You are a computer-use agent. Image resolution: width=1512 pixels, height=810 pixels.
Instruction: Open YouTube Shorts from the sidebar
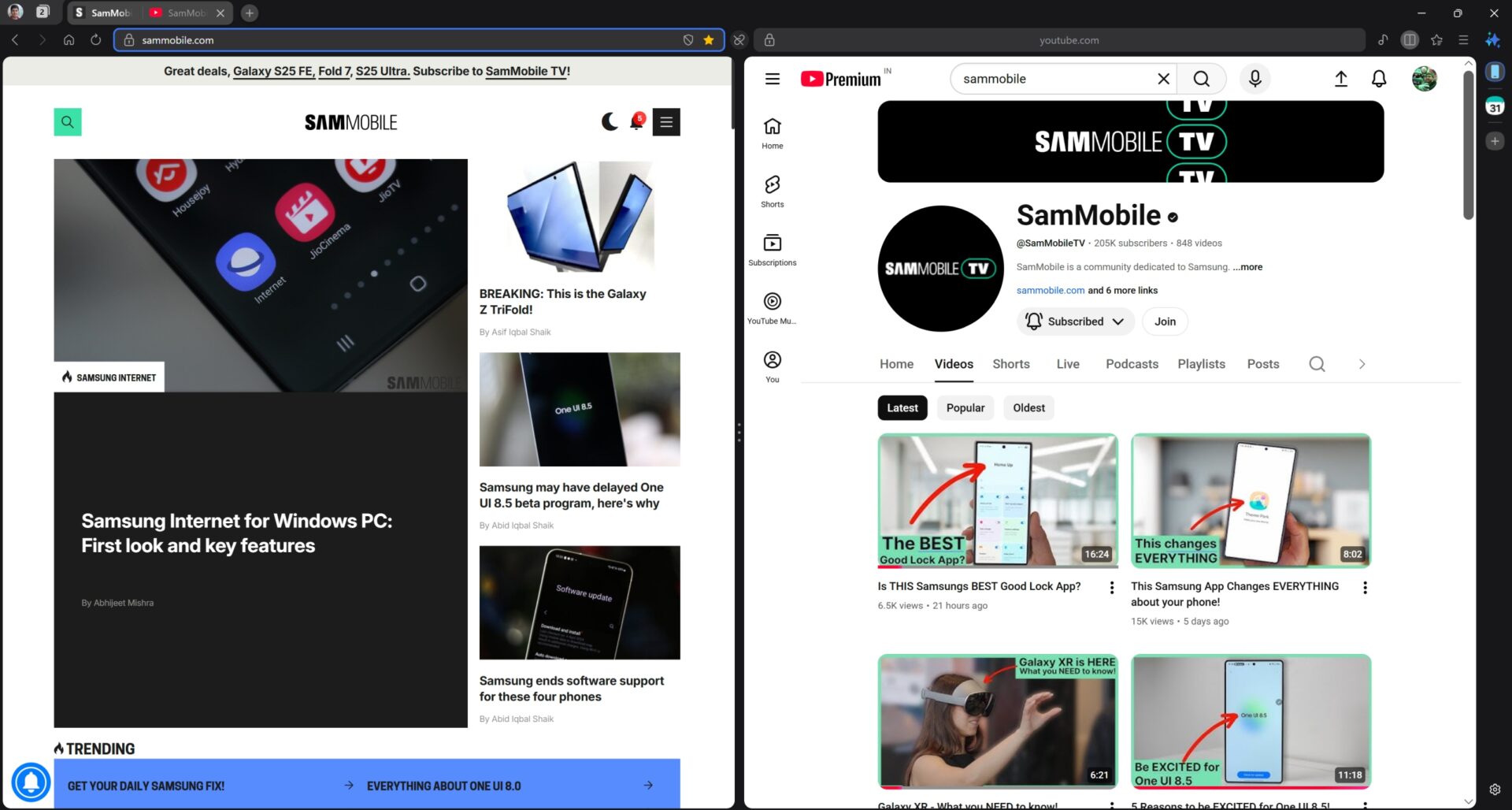[x=772, y=190]
